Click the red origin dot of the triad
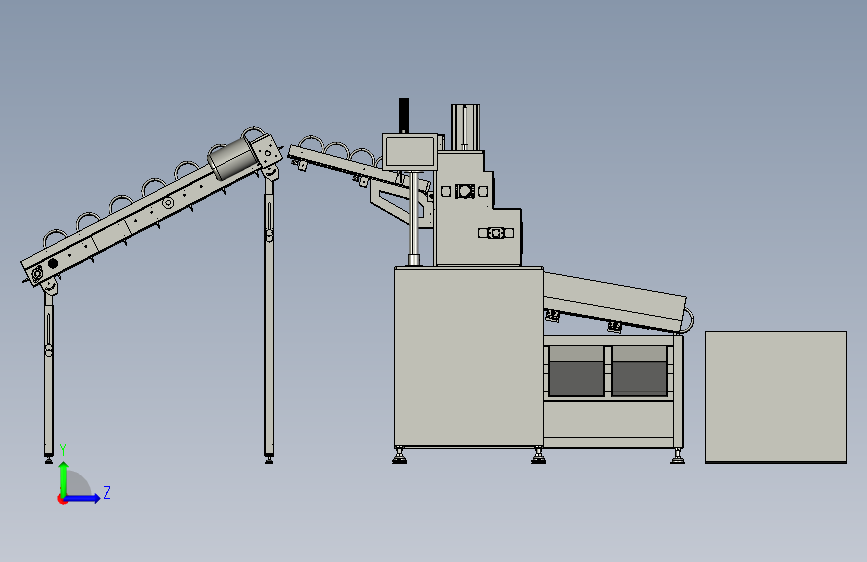The height and width of the screenshot is (562, 867). pyautogui.click(x=61, y=499)
